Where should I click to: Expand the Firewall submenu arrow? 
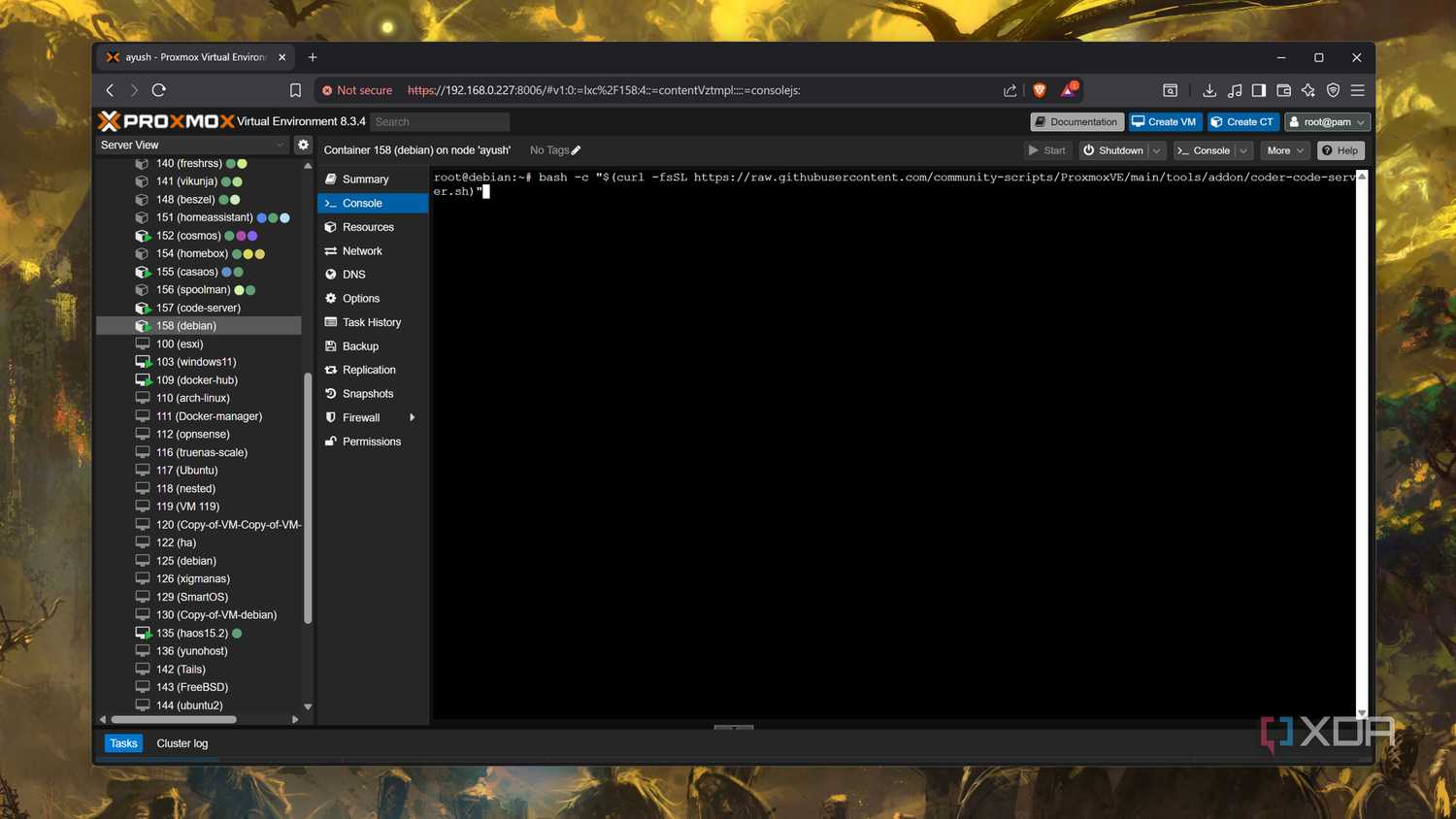click(x=413, y=417)
